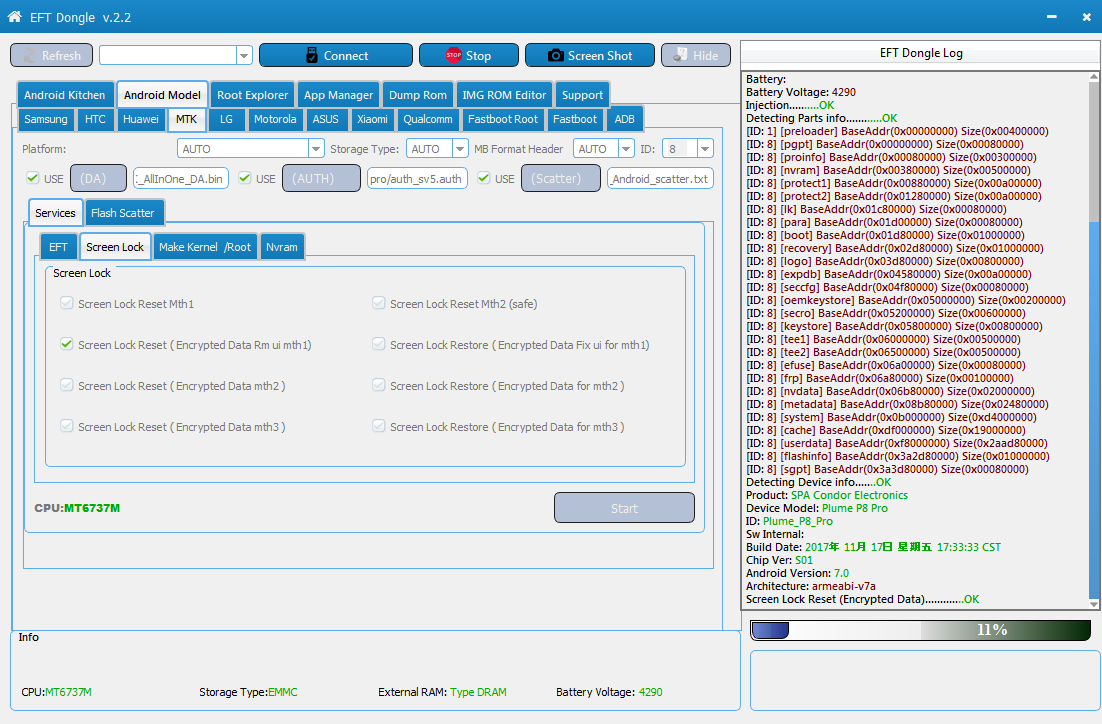
Task: Toggle the USE checkbox for Scatter file
Action: point(484,178)
